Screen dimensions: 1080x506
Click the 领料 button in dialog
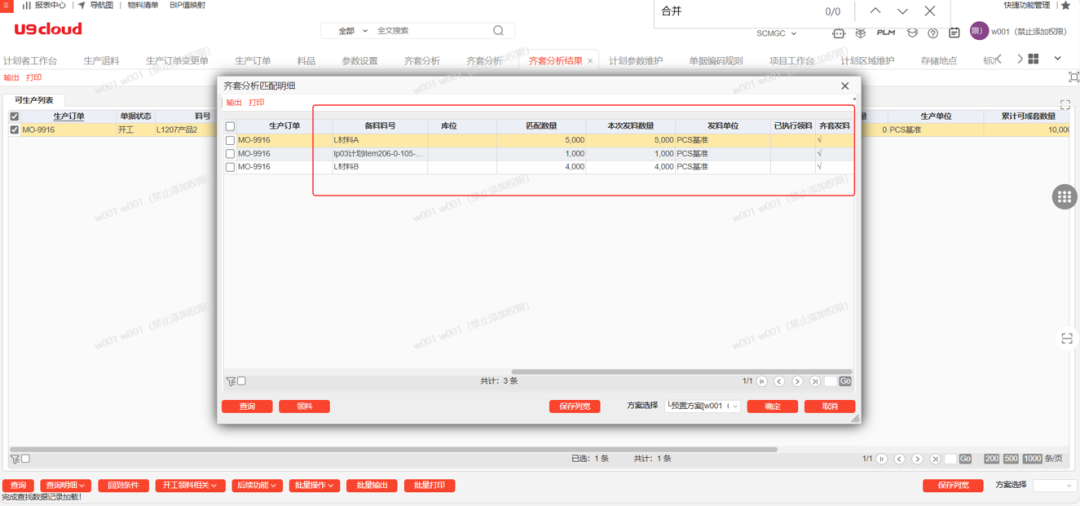(x=304, y=407)
